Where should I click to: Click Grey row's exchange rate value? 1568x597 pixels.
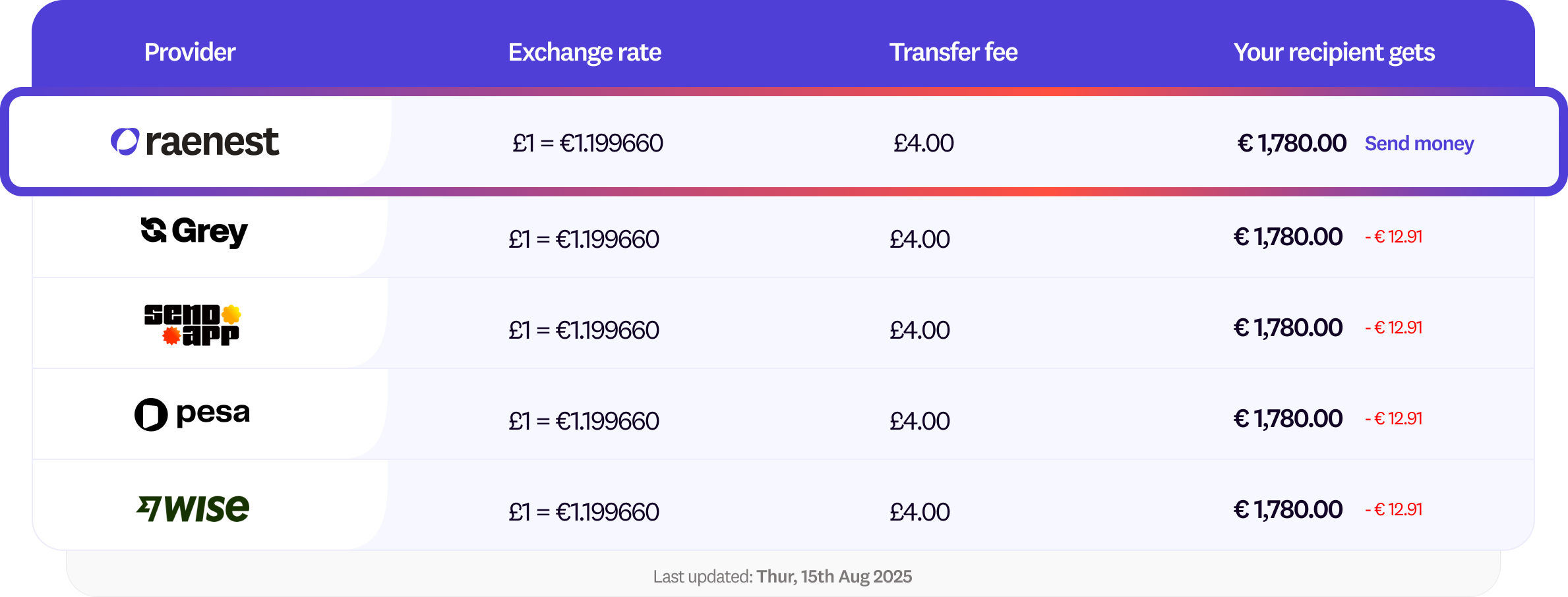point(584,239)
